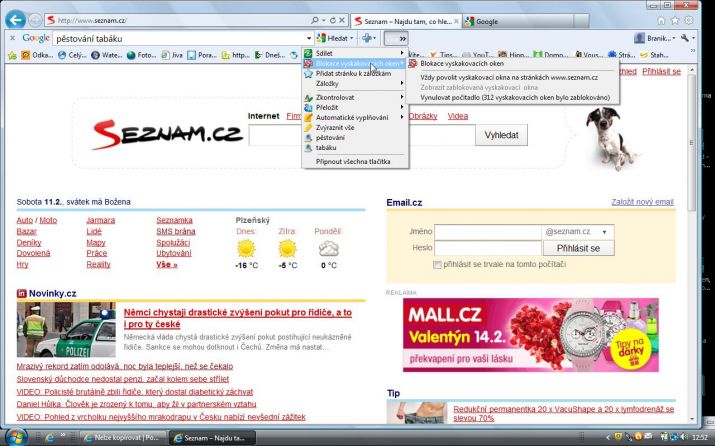Switch to Nelze kopírovat taskbar window

(121, 438)
